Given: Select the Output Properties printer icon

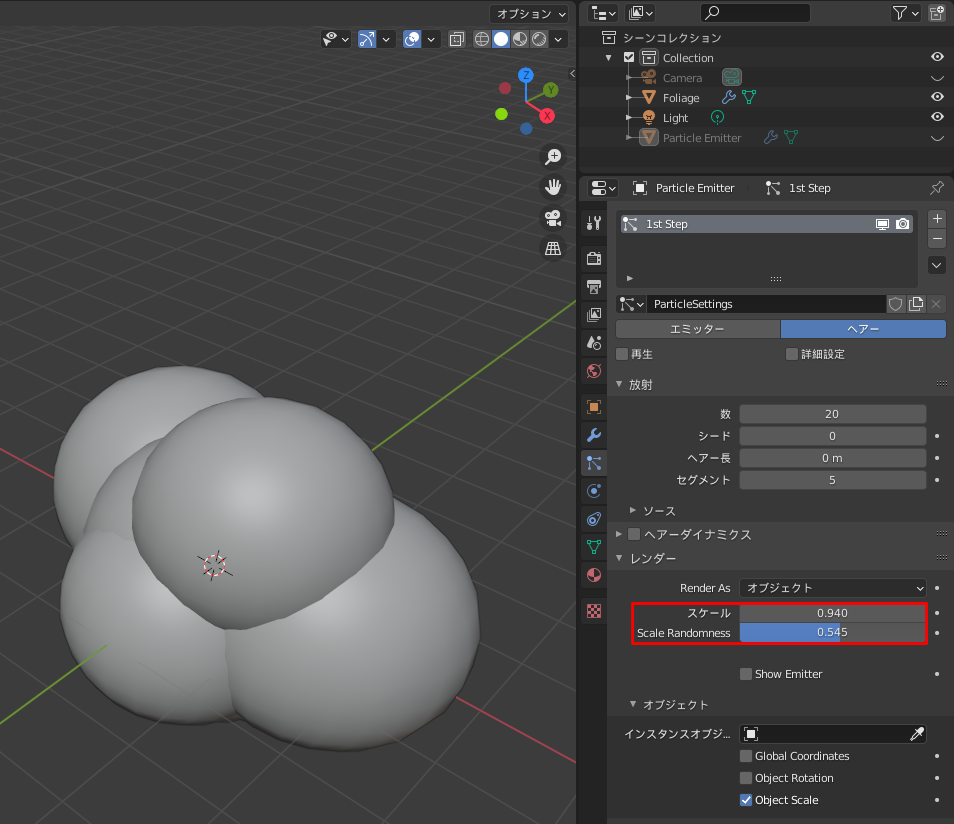Looking at the screenshot, I should pos(594,286).
